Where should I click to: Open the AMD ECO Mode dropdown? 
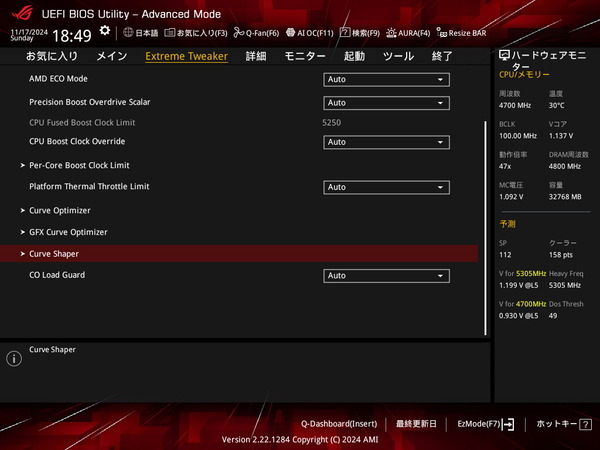(x=386, y=80)
